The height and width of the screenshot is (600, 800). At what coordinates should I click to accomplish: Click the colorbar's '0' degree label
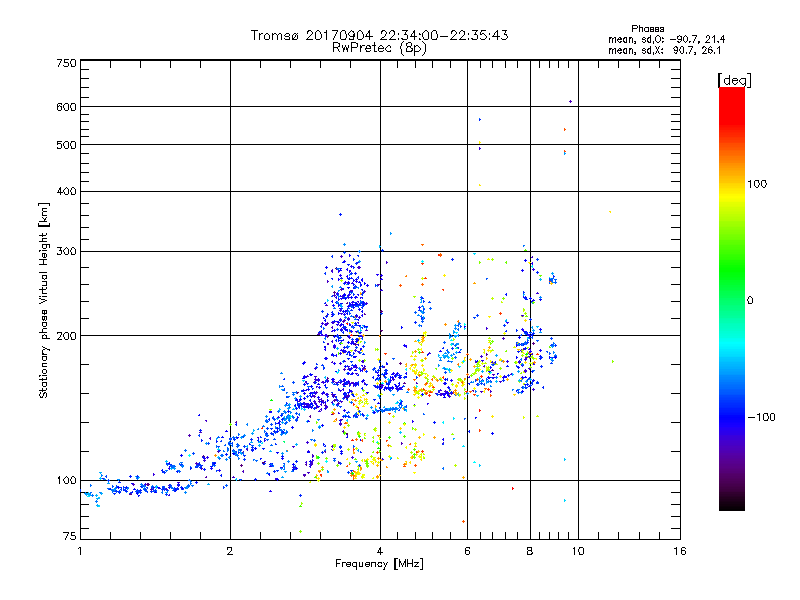tap(750, 301)
